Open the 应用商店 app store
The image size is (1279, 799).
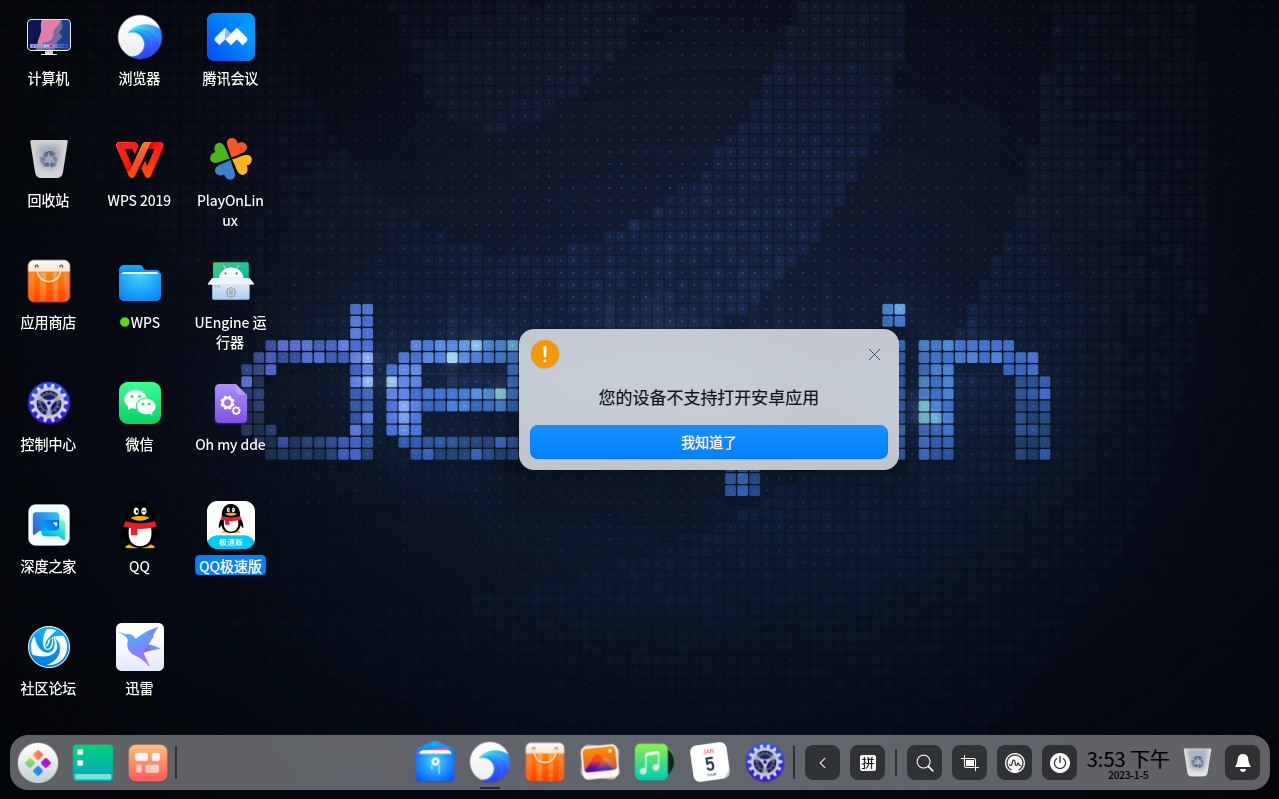(48, 281)
